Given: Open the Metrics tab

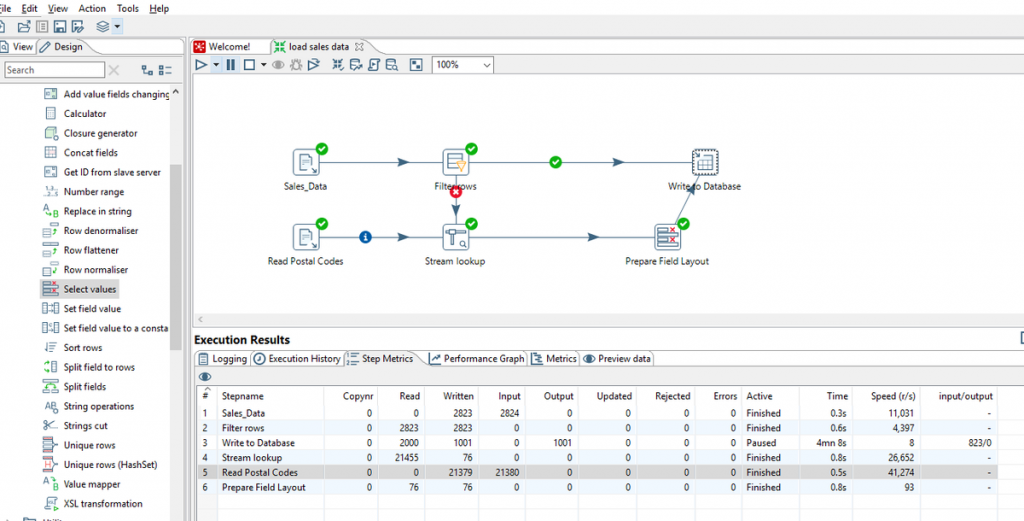Looking at the screenshot, I should 554,358.
